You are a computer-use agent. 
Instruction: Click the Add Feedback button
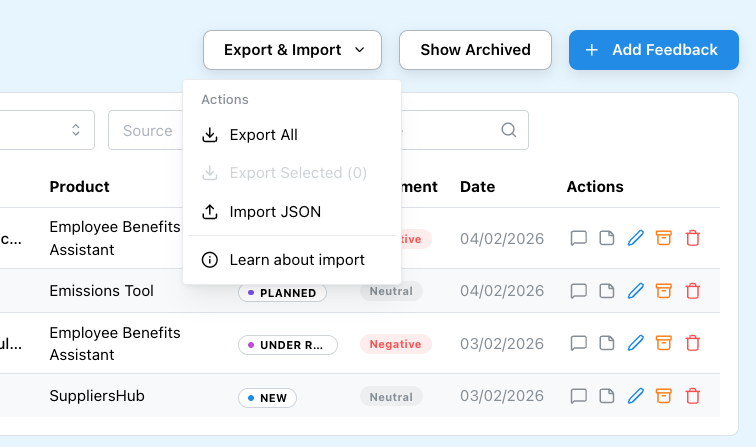651,50
